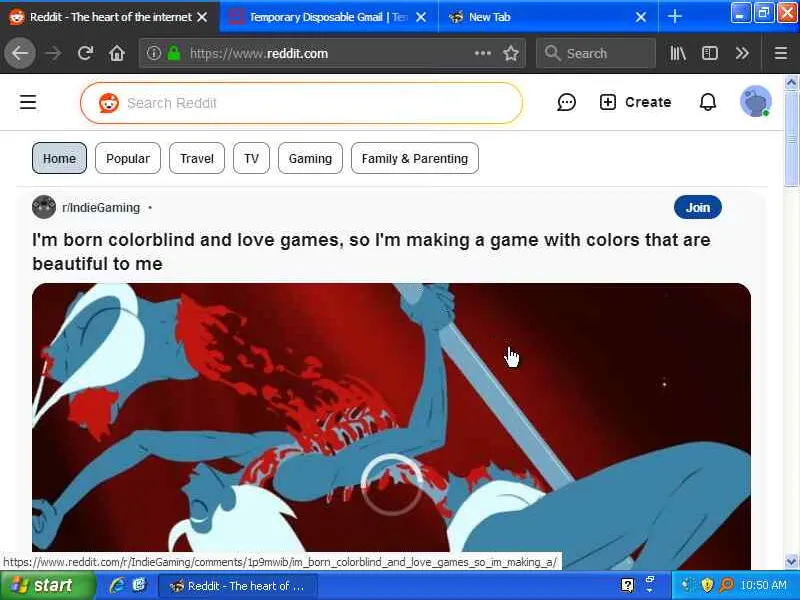This screenshot has width=800, height=600.
Task: Open a new browser tab with plus button
Action: (x=674, y=17)
